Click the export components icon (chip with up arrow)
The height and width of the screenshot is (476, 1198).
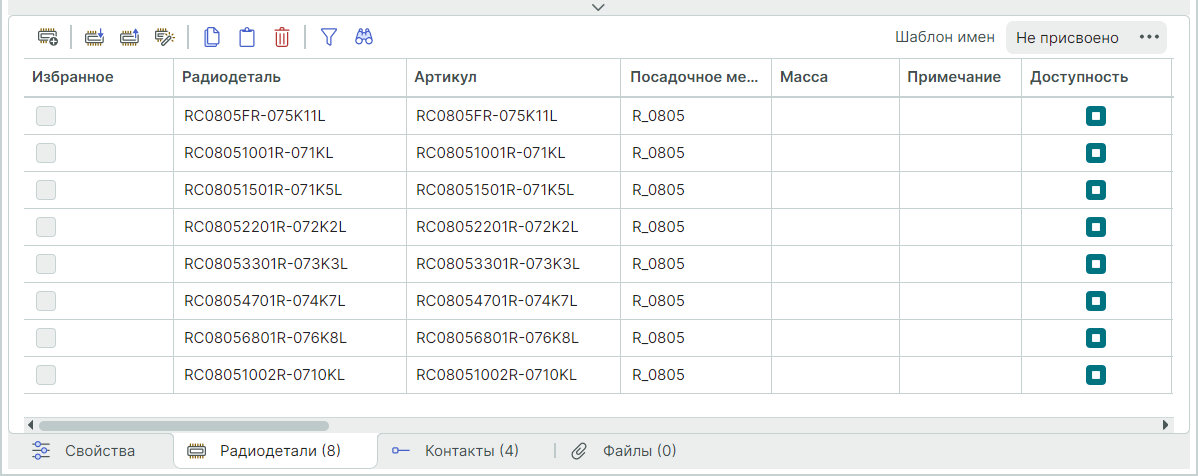(129, 37)
